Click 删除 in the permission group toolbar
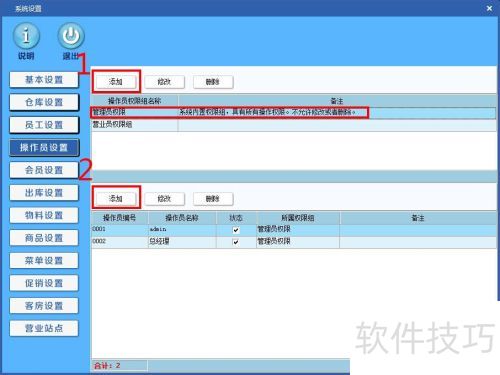This screenshot has height=375, width=500. pyautogui.click(x=213, y=82)
